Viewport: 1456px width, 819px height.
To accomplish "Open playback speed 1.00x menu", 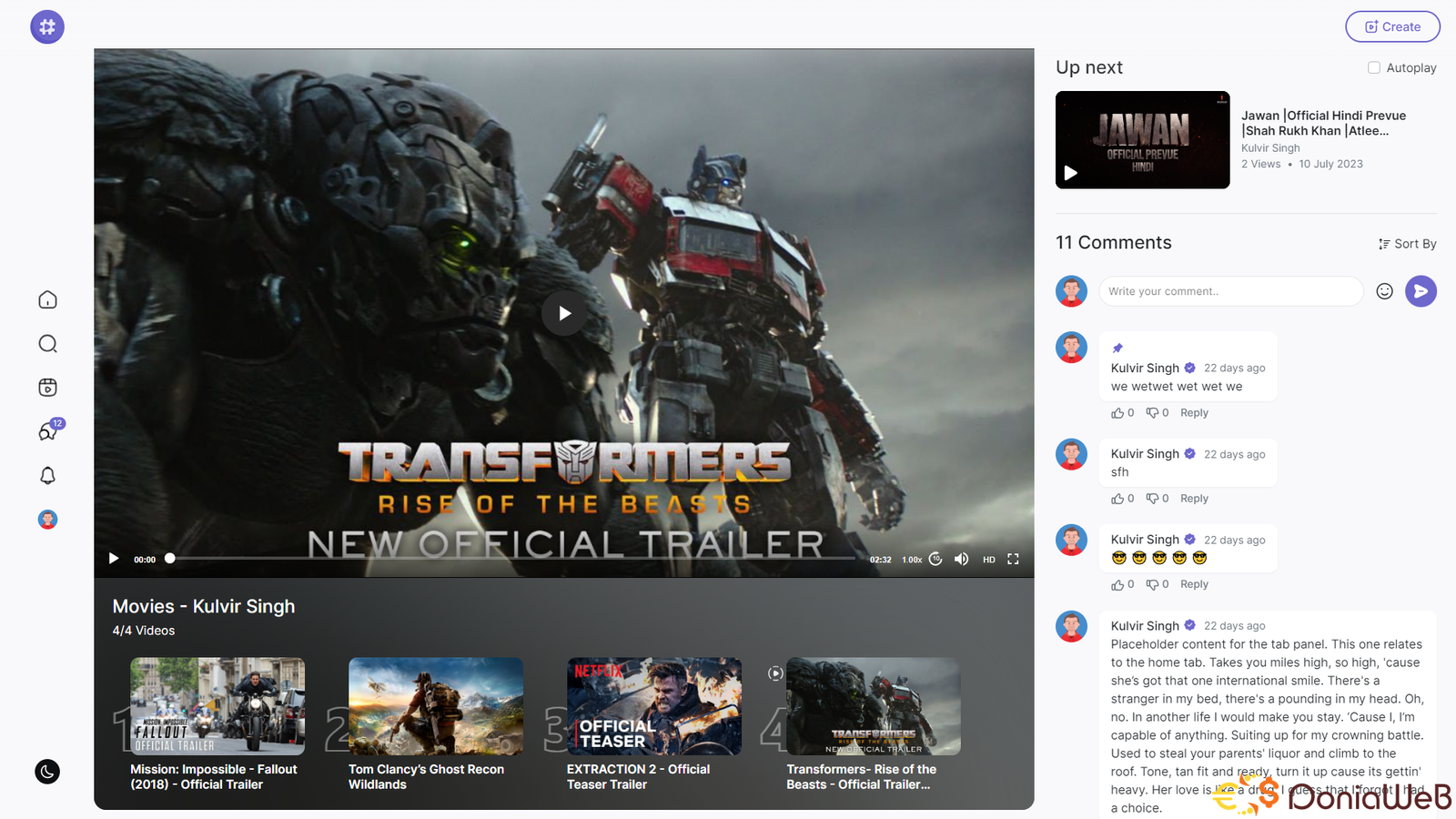I will pos(912,560).
